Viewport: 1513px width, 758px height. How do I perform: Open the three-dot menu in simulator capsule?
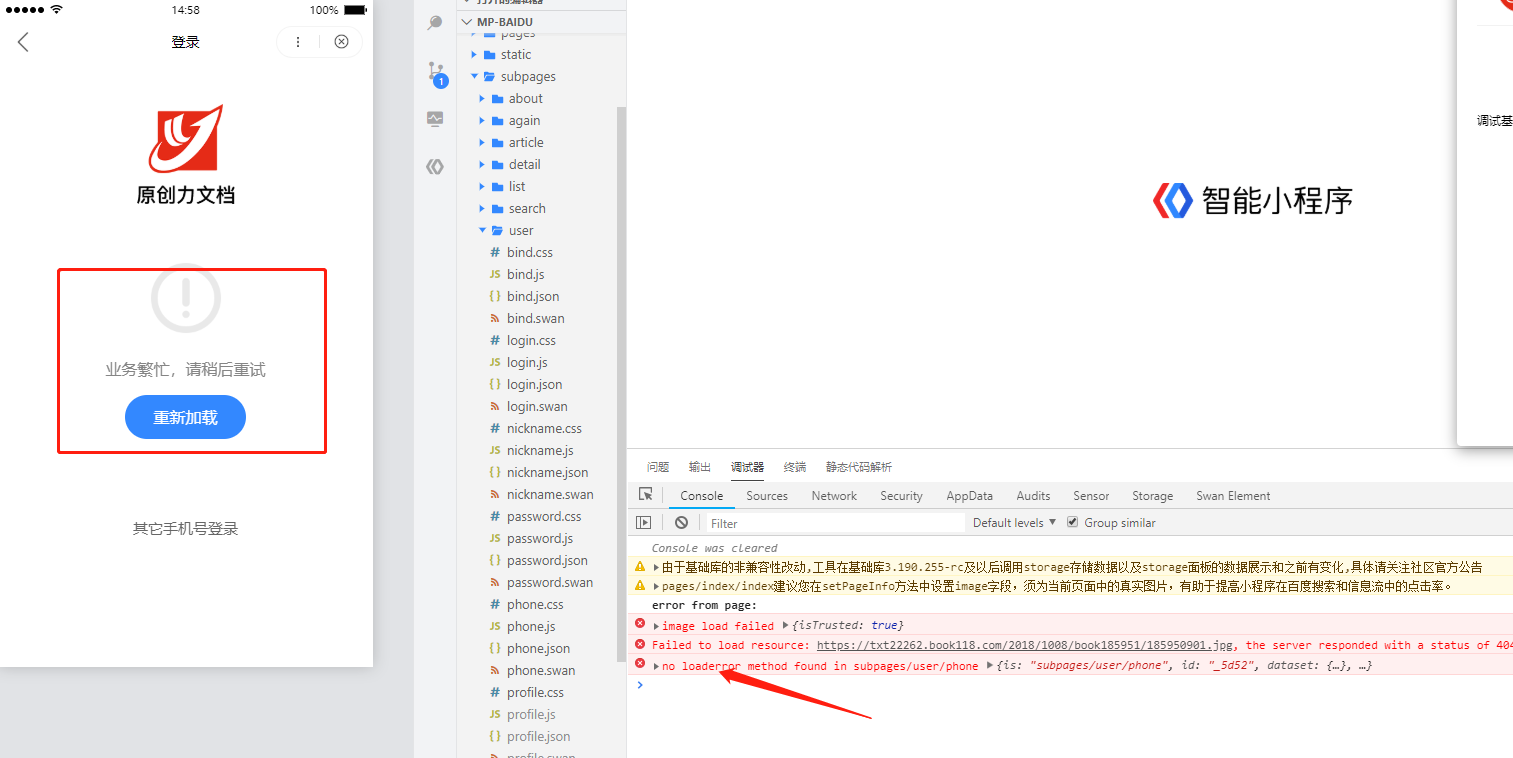coord(298,42)
